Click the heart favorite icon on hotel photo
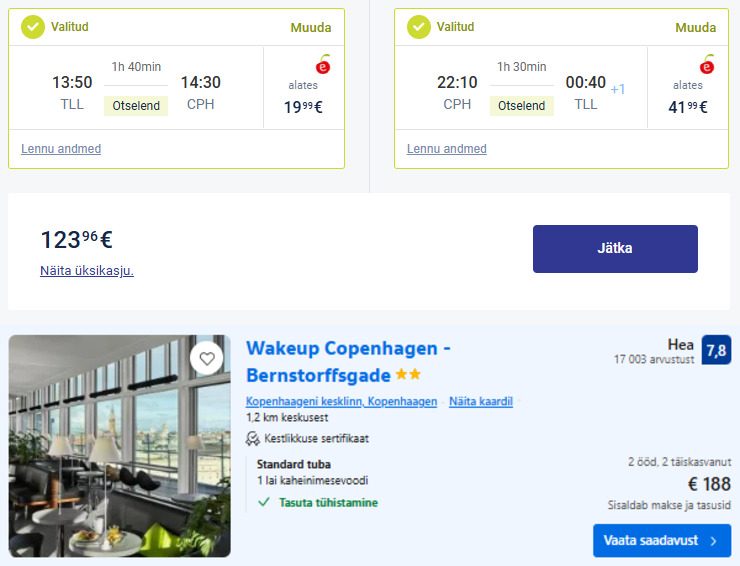Screen dimensions: 740x566 click(x=207, y=359)
